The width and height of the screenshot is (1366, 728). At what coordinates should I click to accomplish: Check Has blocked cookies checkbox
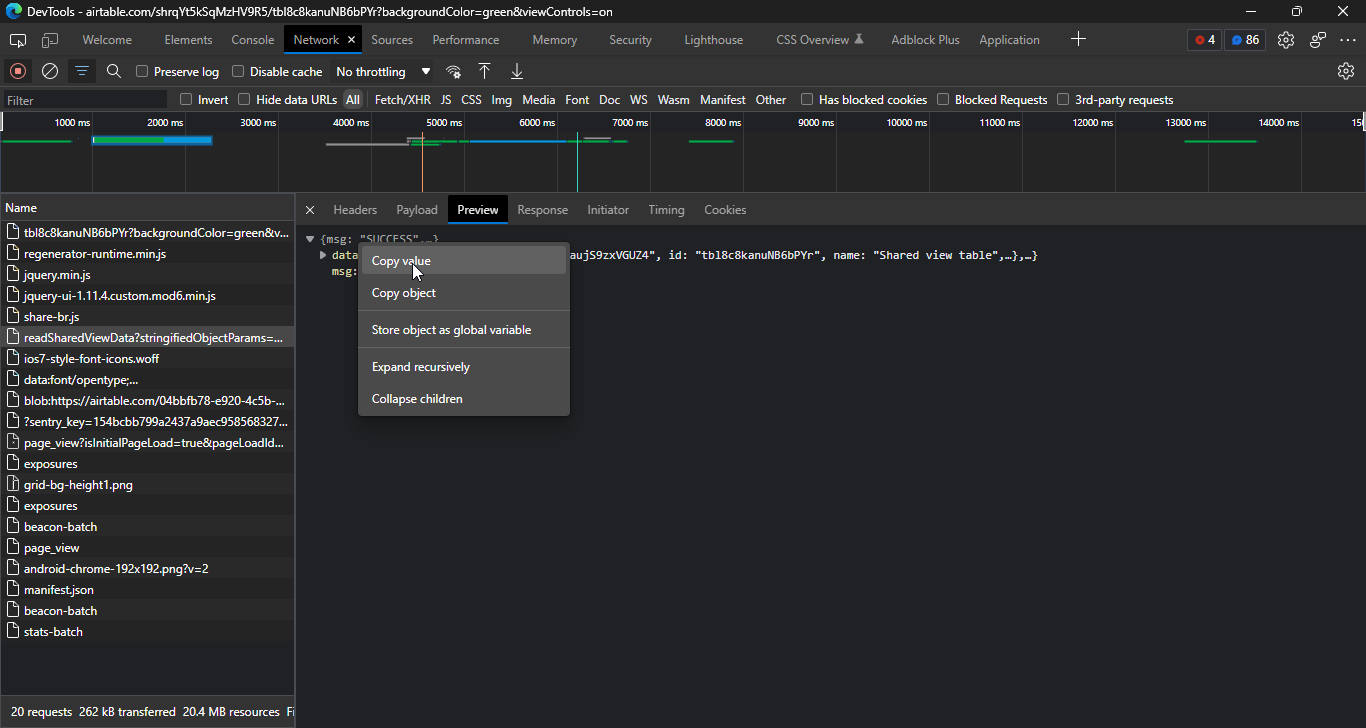[x=807, y=99]
